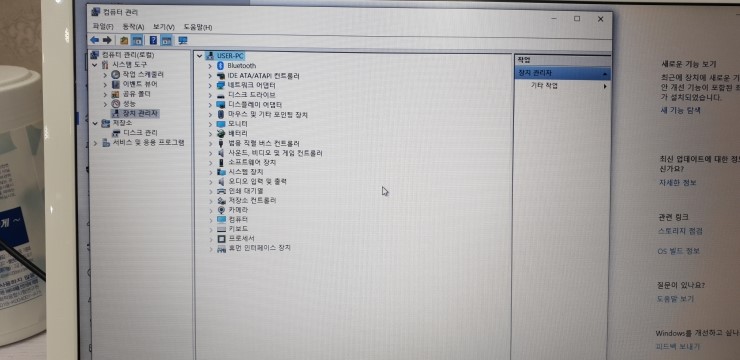Click the 모니터 icon in the device list
The width and height of the screenshot is (740, 360).
click(220, 124)
